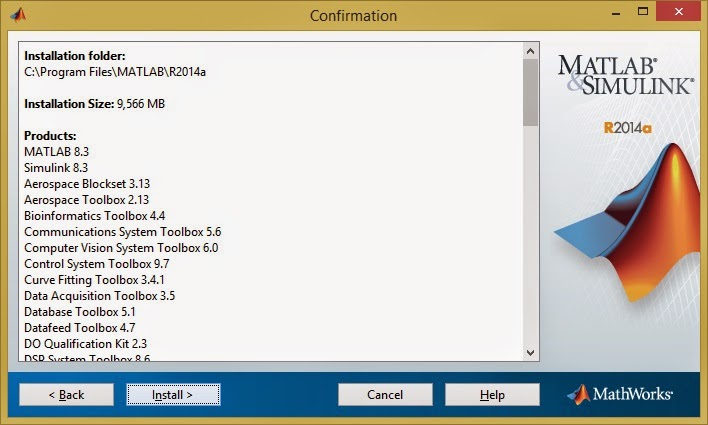Maximize the Confirmation window

643,12
